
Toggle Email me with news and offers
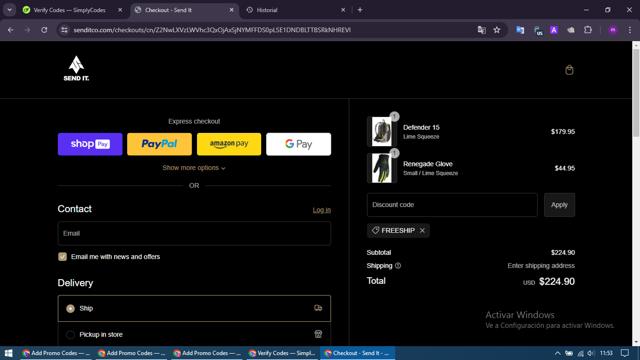point(62,257)
